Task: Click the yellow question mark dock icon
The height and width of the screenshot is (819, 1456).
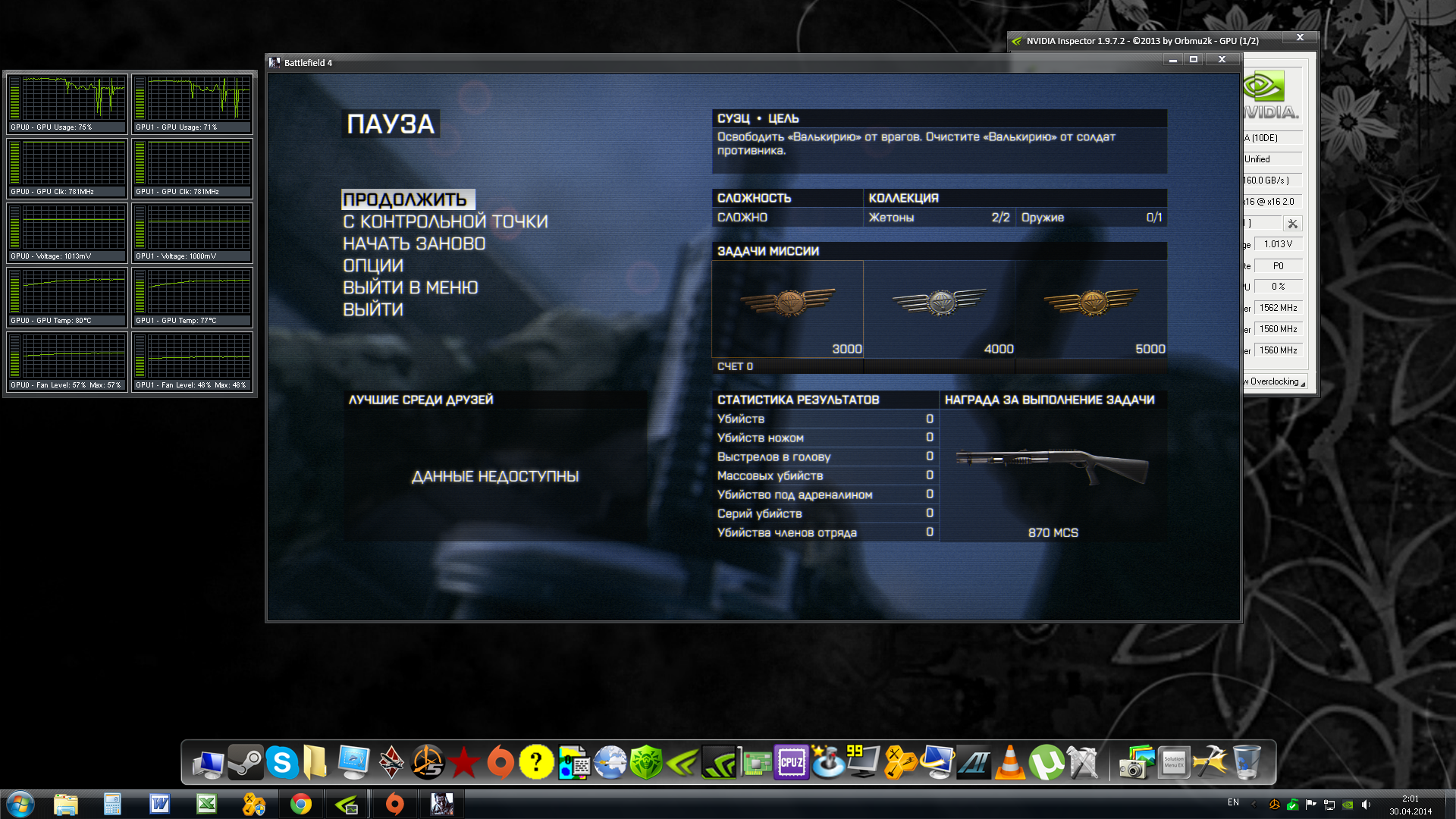Action: click(x=536, y=762)
